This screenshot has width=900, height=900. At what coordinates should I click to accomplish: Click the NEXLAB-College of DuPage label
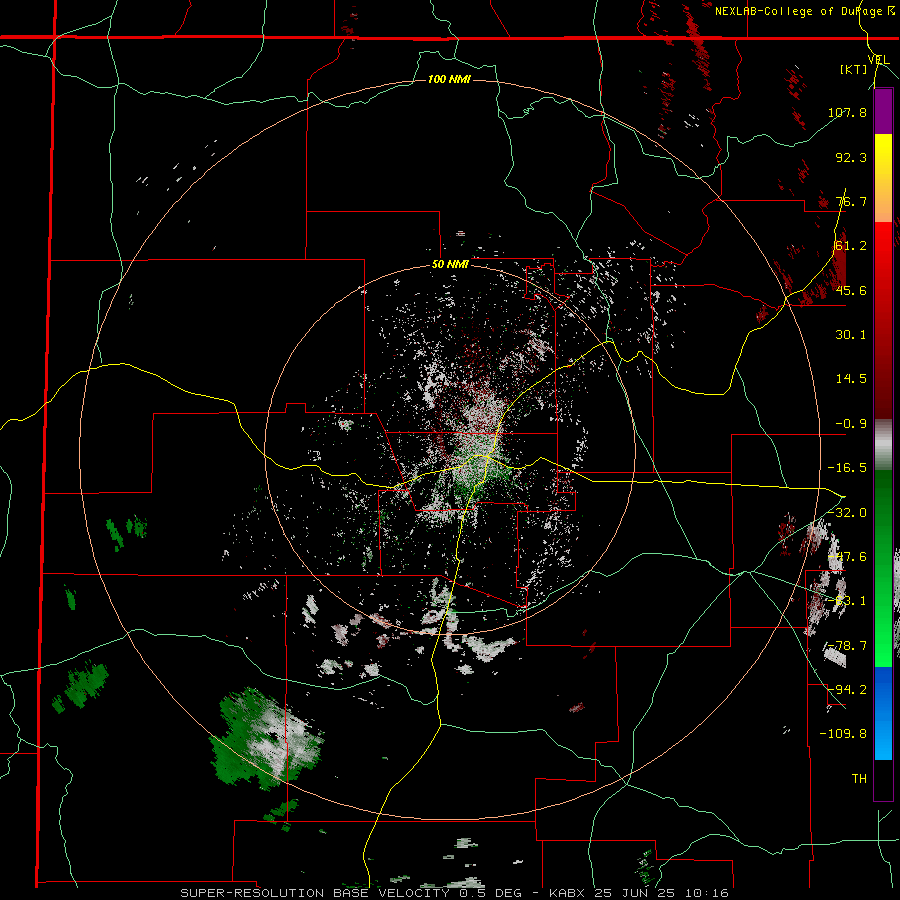[806, 11]
